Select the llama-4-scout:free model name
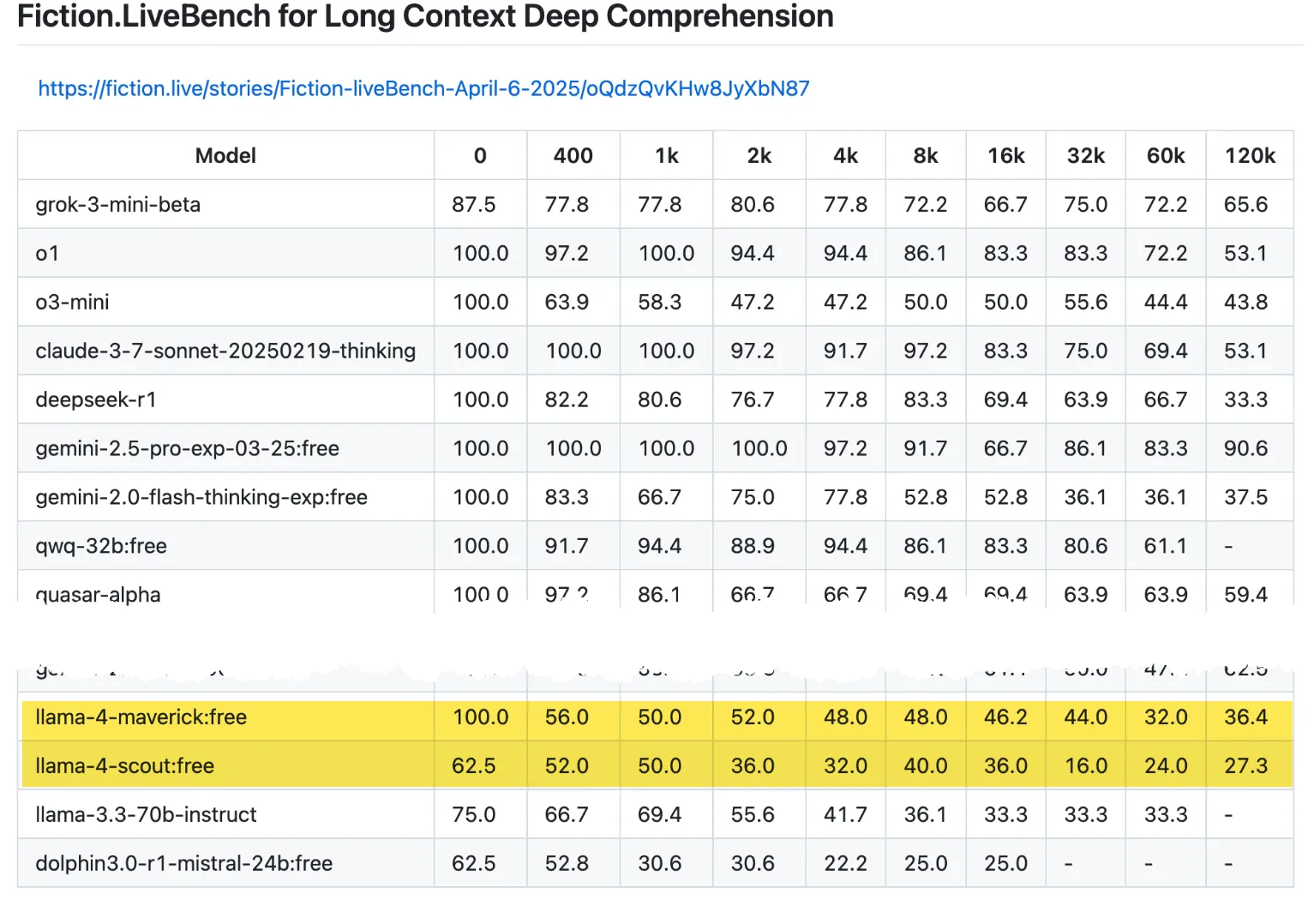 tap(125, 765)
